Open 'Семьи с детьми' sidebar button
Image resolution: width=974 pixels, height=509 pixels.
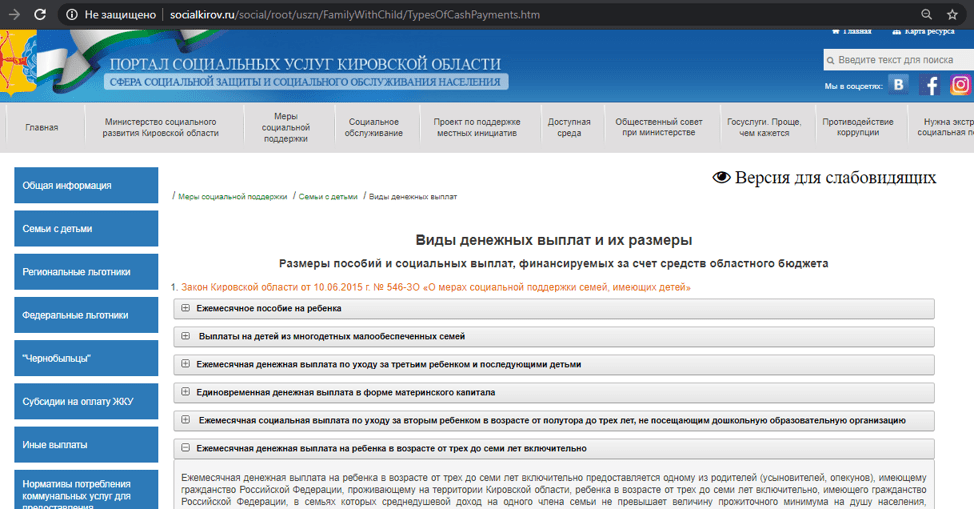tap(86, 228)
